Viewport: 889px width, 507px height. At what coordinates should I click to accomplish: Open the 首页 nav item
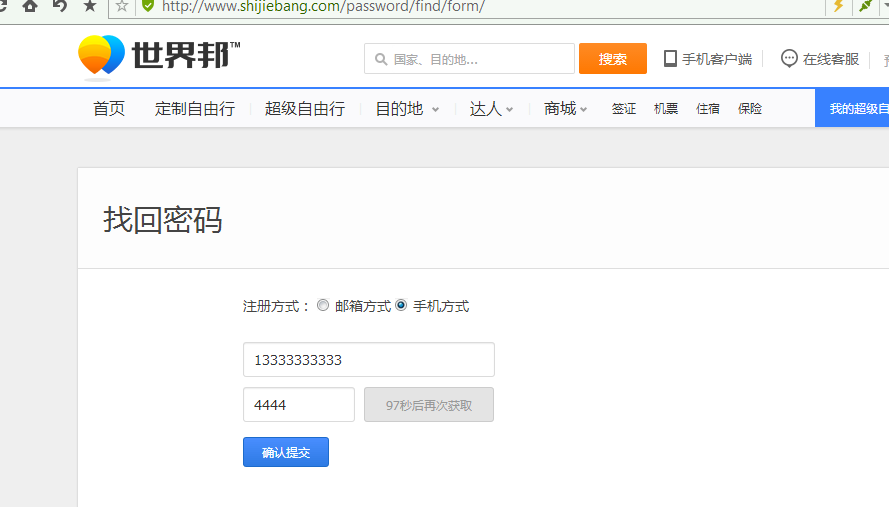pyautogui.click(x=109, y=108)
